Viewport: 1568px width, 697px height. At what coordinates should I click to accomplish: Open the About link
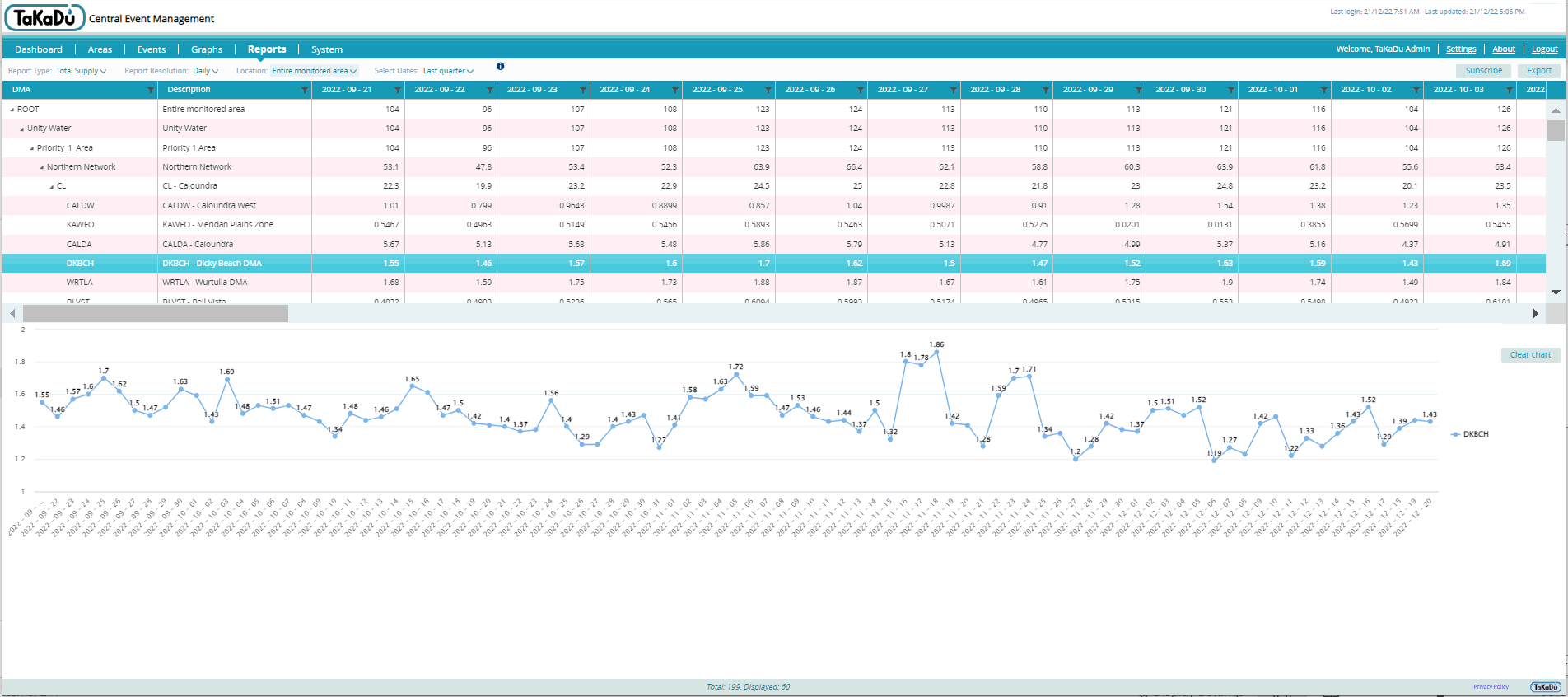tap(1504, 49)
